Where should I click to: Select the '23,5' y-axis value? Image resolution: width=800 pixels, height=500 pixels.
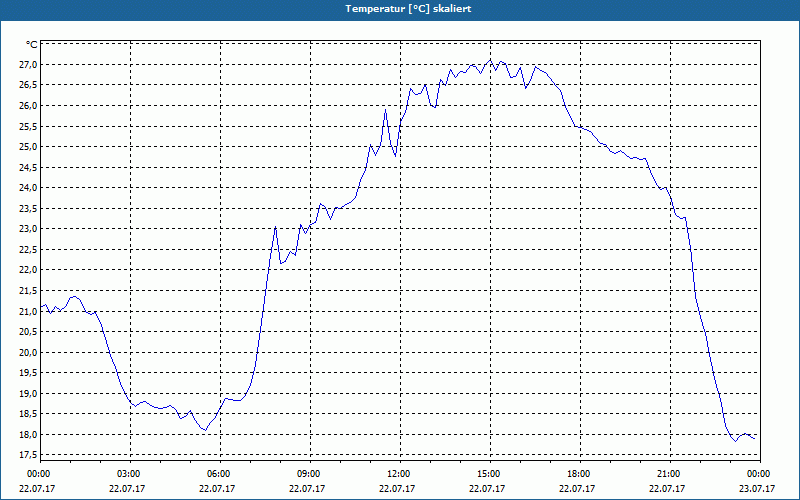pos(28,209)
